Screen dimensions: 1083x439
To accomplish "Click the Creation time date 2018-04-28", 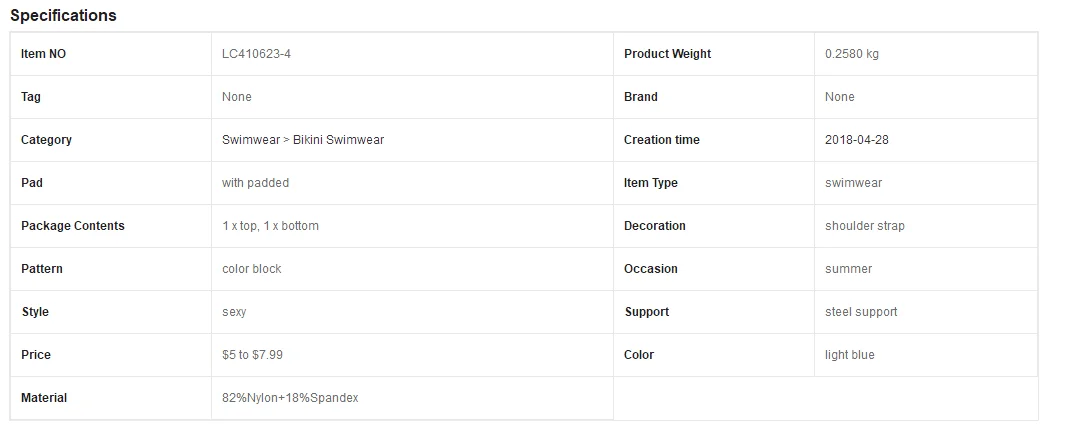I will click(x=856, y=140).
